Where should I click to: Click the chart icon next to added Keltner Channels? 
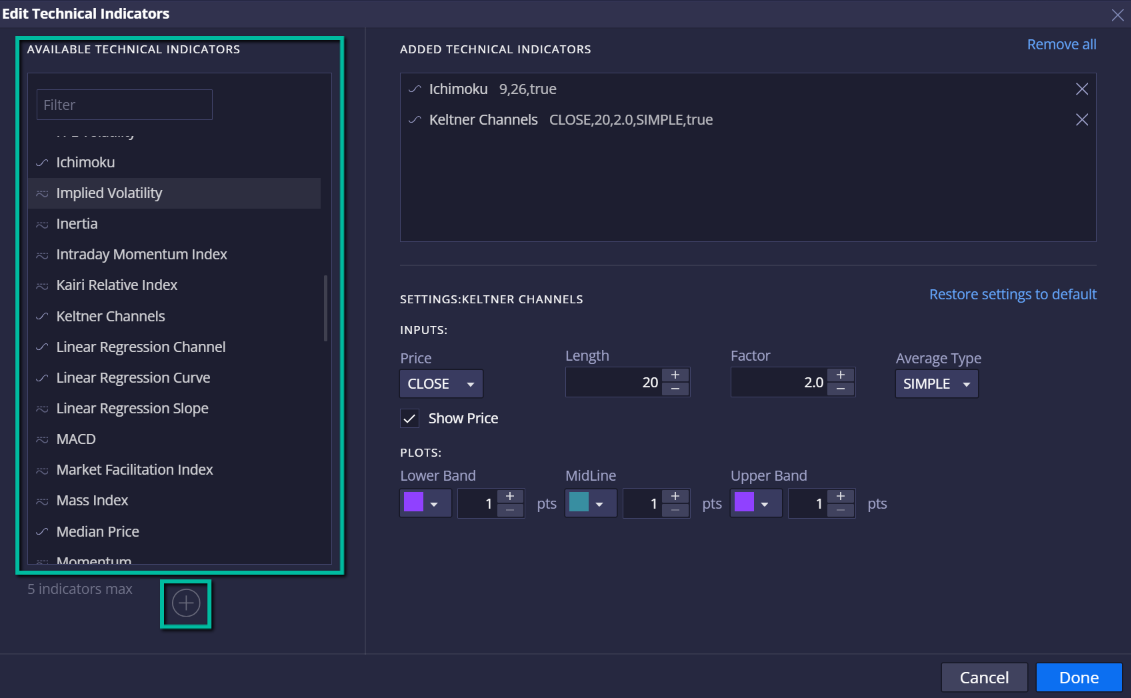point(415,120)
